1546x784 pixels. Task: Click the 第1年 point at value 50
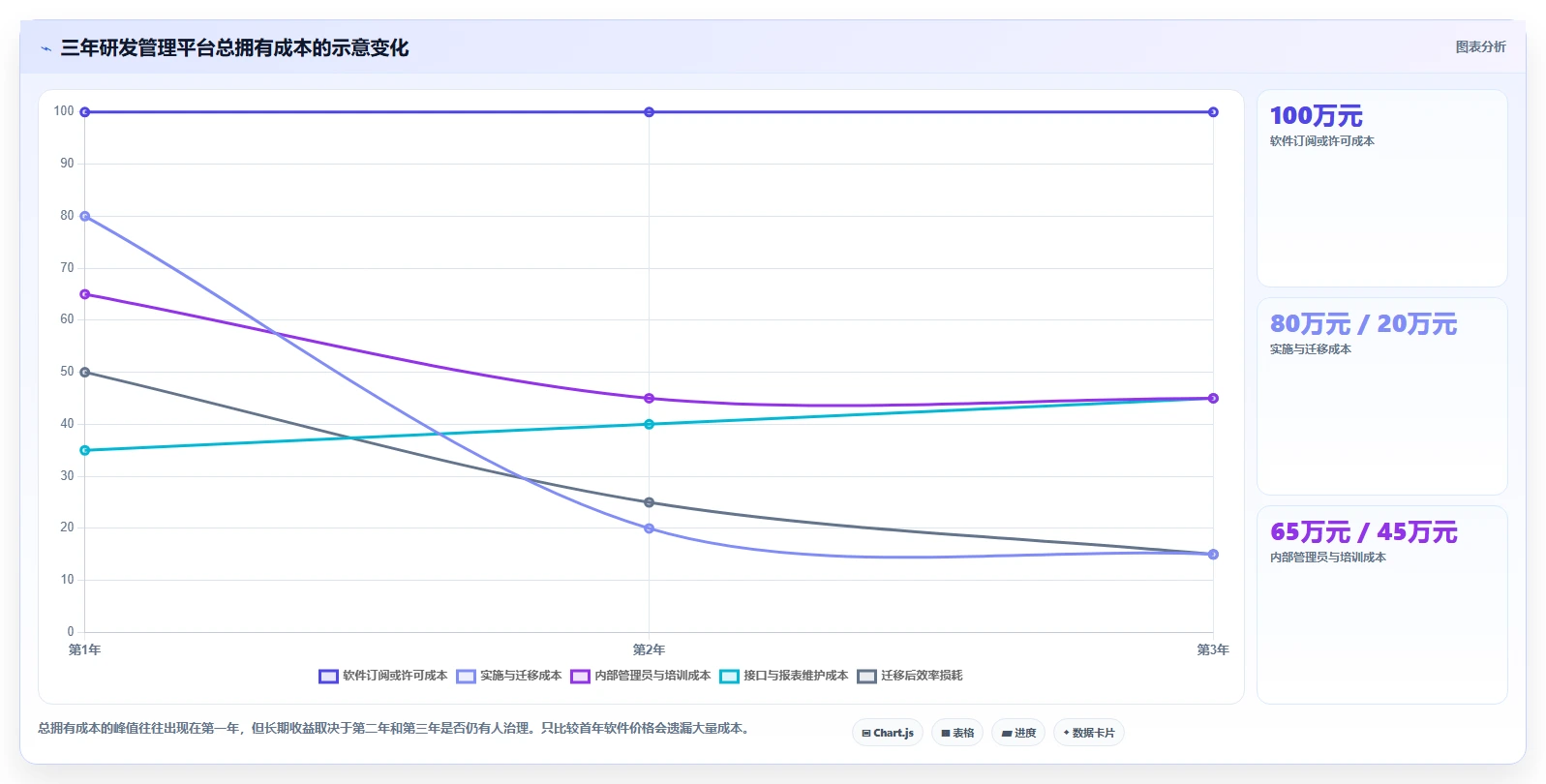(85, 373)
